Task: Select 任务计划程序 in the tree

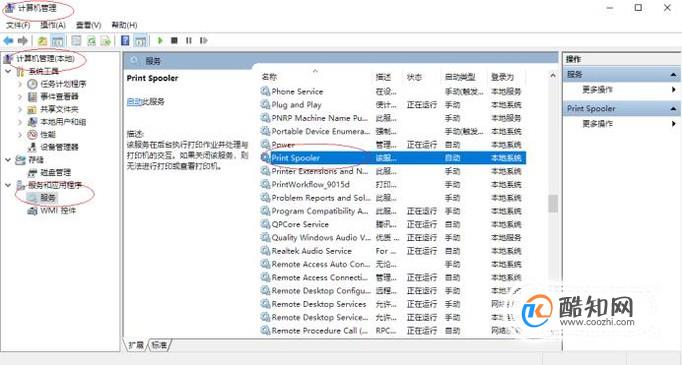Action: pyautogui.click(x=63, y=84)
